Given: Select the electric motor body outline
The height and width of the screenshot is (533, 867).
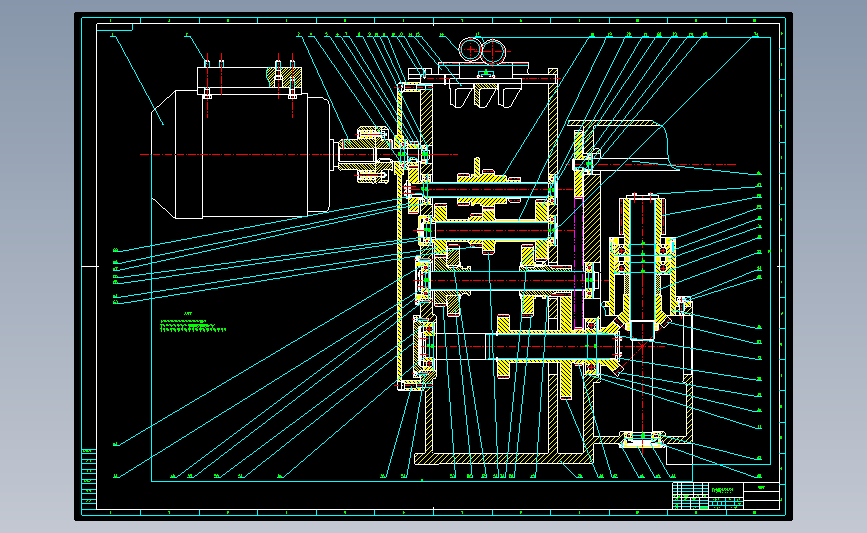Looking at the screenshot, I should [241, 154].
